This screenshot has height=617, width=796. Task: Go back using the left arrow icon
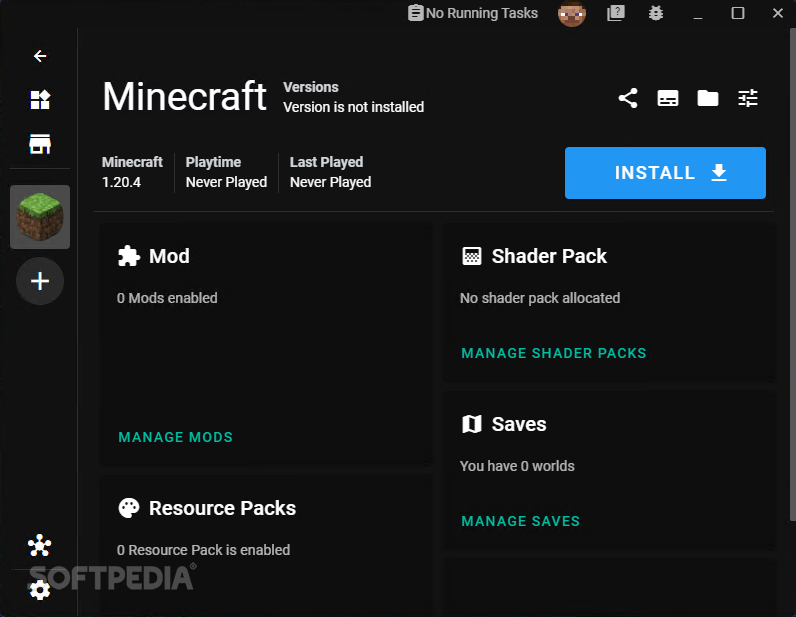(x=40, y=56)
